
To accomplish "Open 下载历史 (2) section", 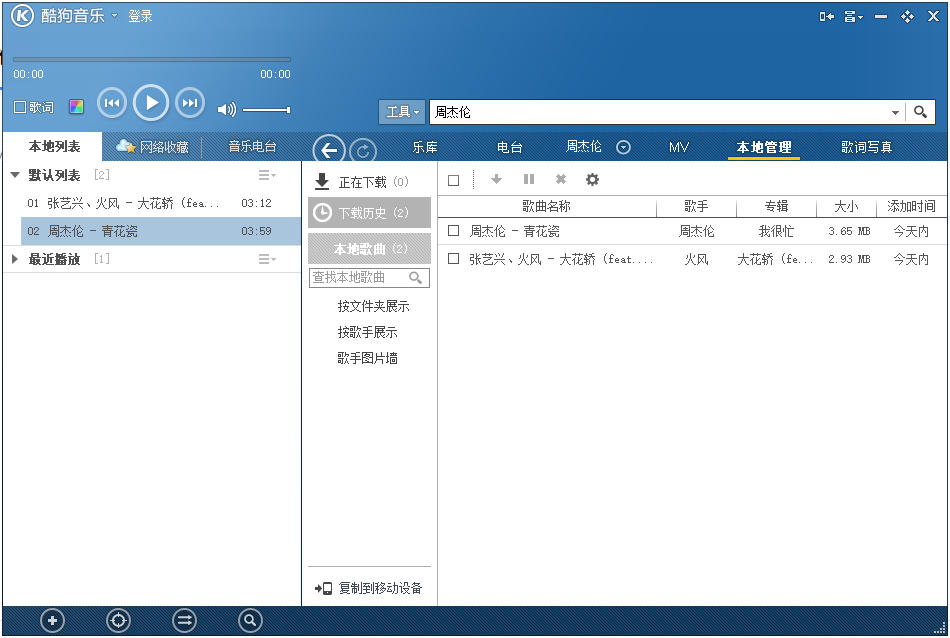I will (370, 213).
